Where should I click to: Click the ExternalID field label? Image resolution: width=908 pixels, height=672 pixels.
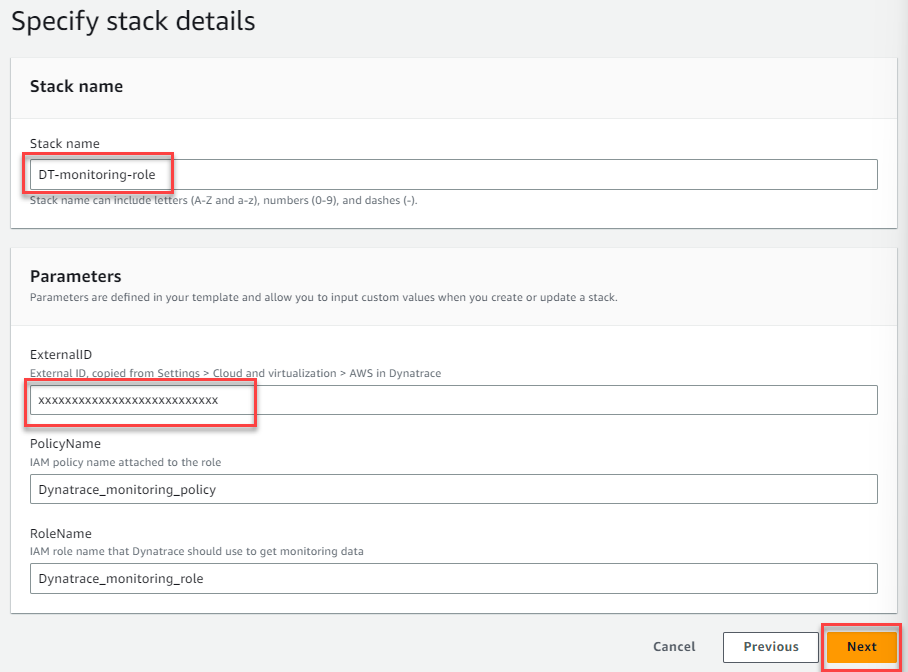(x=59, y=355)
